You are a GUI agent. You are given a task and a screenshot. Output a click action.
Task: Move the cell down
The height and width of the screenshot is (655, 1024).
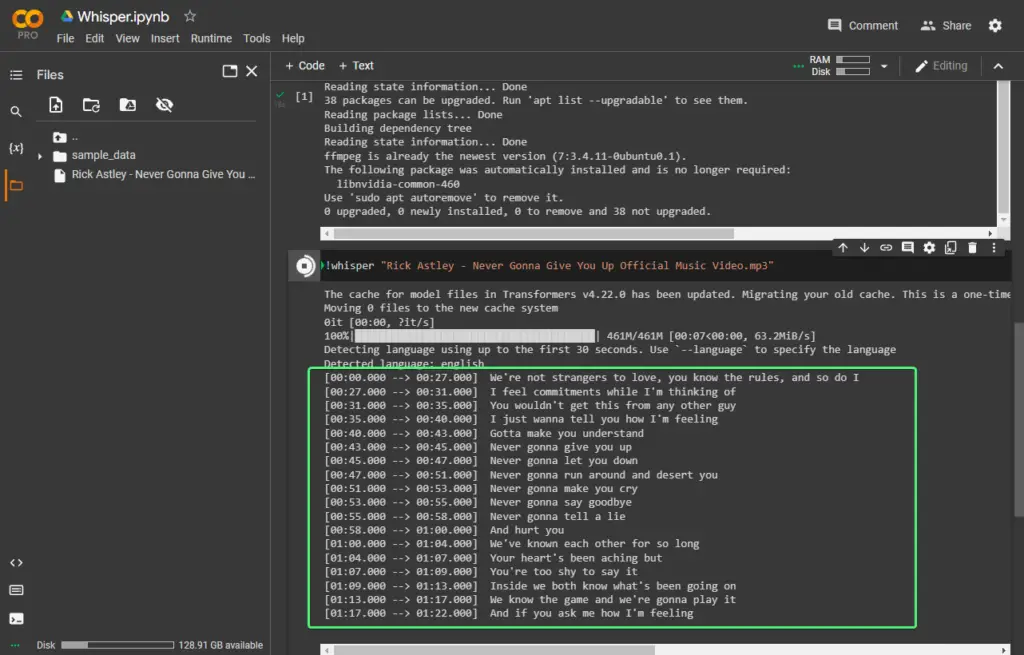(x=864, y=248)
